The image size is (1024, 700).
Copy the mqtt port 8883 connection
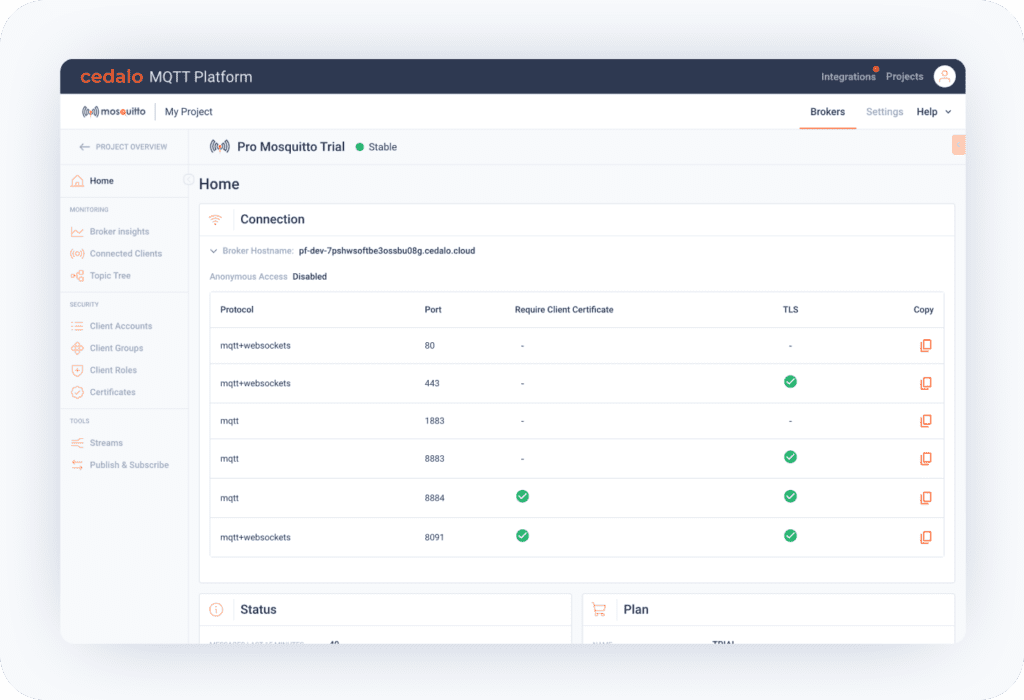click(x=925, y=459)
